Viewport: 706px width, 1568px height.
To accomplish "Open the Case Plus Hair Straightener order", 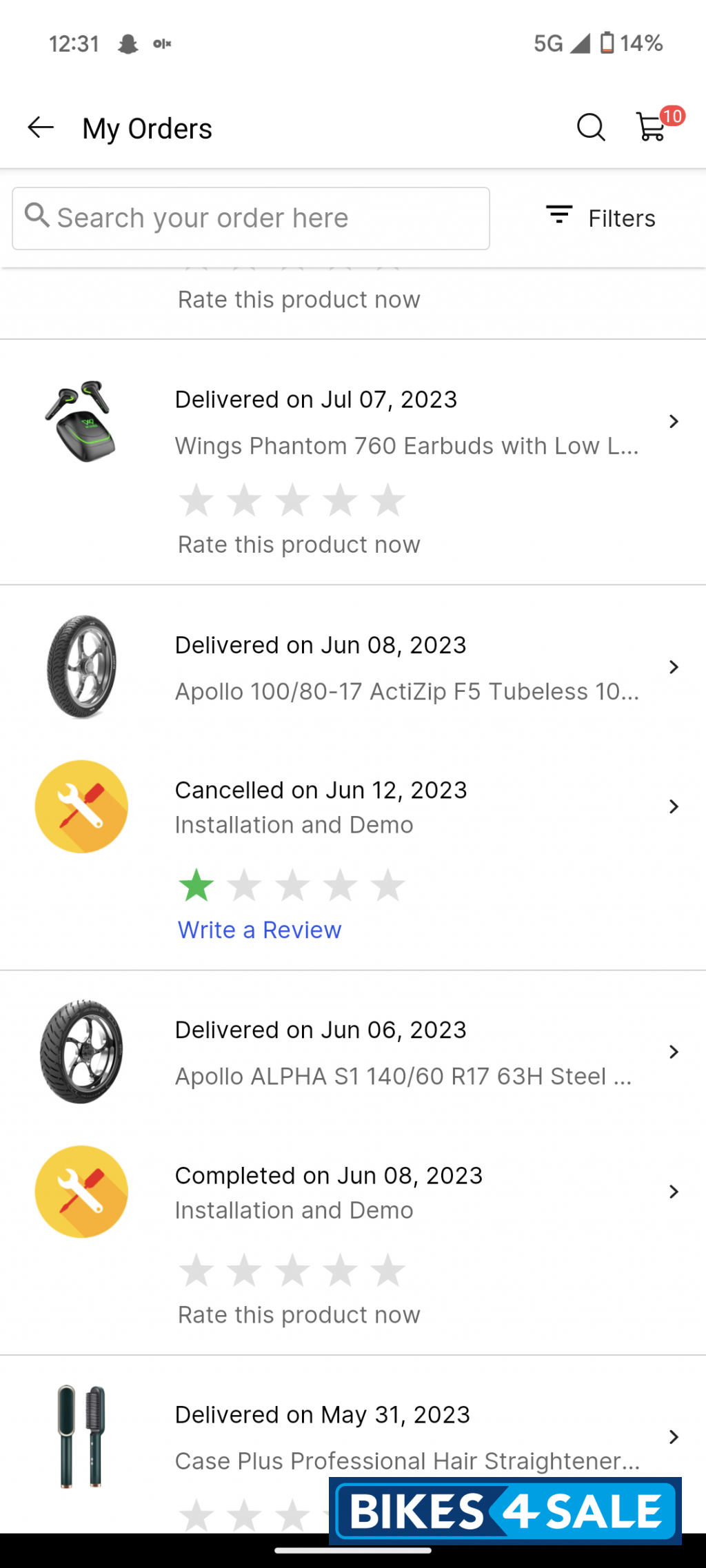I will [x=407, y=1436].
